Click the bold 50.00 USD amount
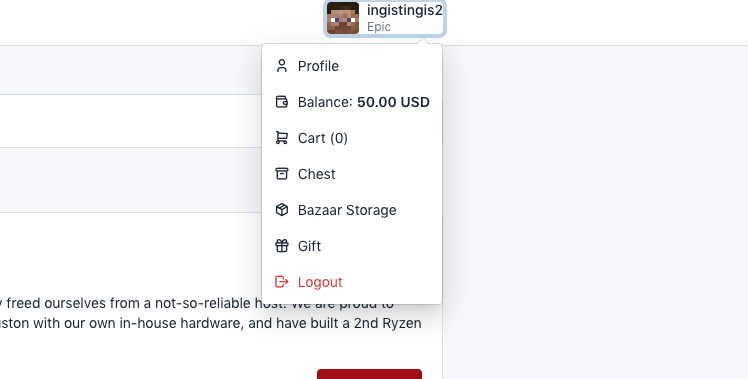748x379 pixels. (393, 102)
